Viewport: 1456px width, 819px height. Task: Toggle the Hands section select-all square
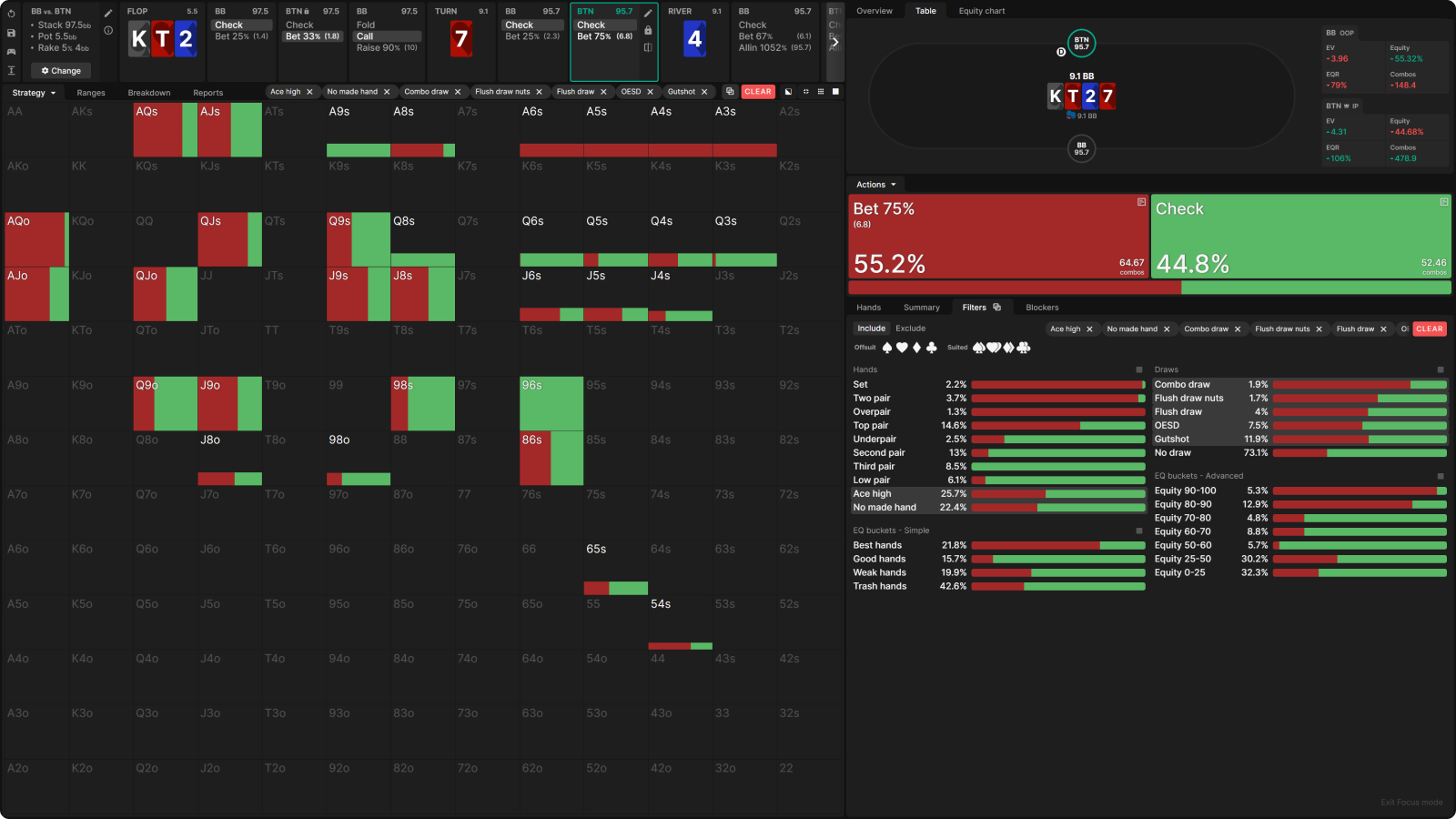[x=1138, y=369]
